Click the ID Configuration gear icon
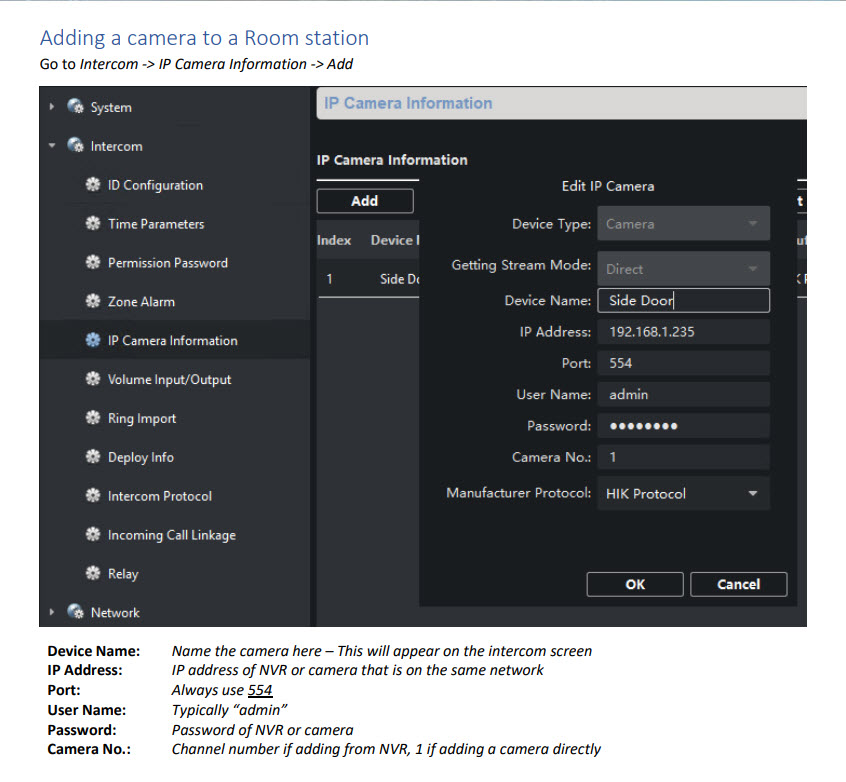This screenshot has width=846, height=782. click(x=93, y=185)
